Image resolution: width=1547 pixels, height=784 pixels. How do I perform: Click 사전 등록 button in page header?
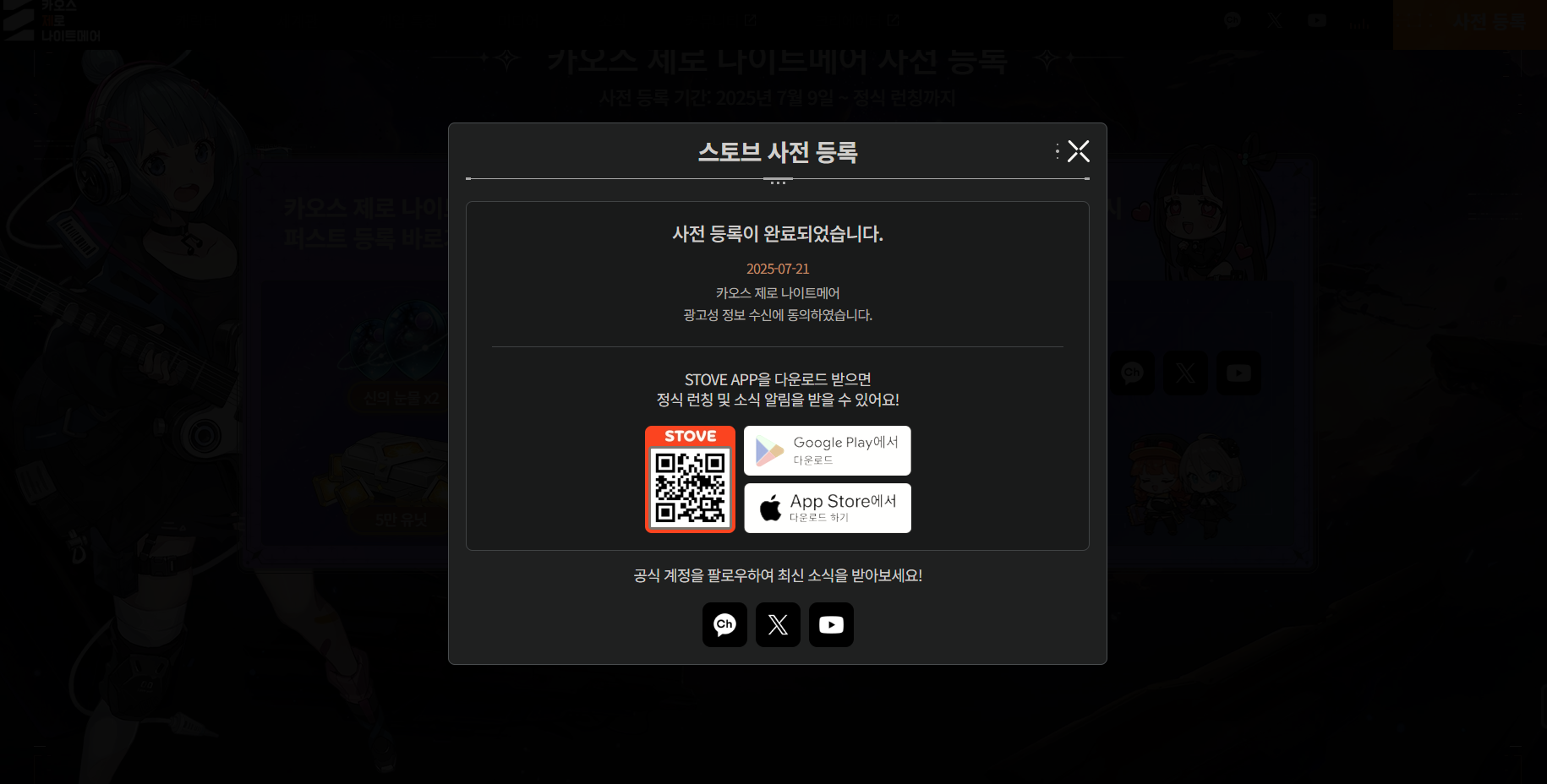(1470, 24)
